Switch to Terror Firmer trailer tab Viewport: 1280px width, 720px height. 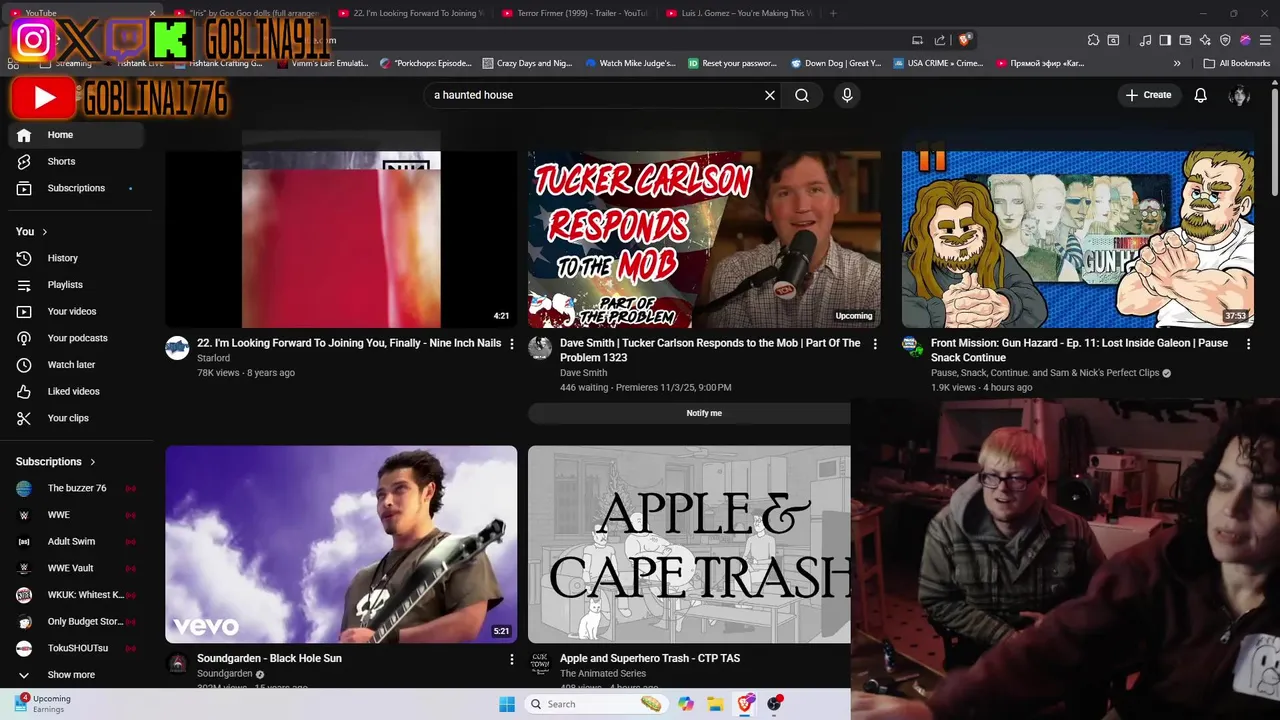tap(574, 13)
